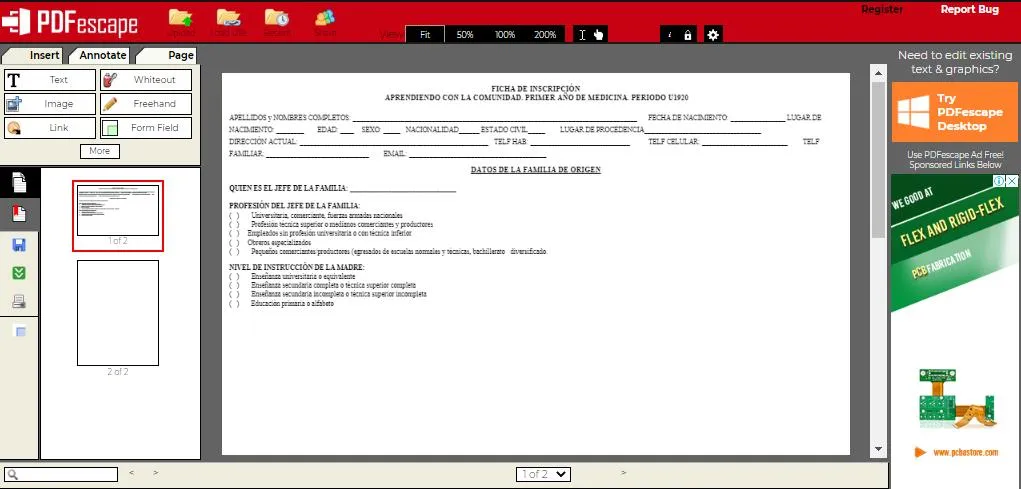Select the Text insert tool

[50, 80]
